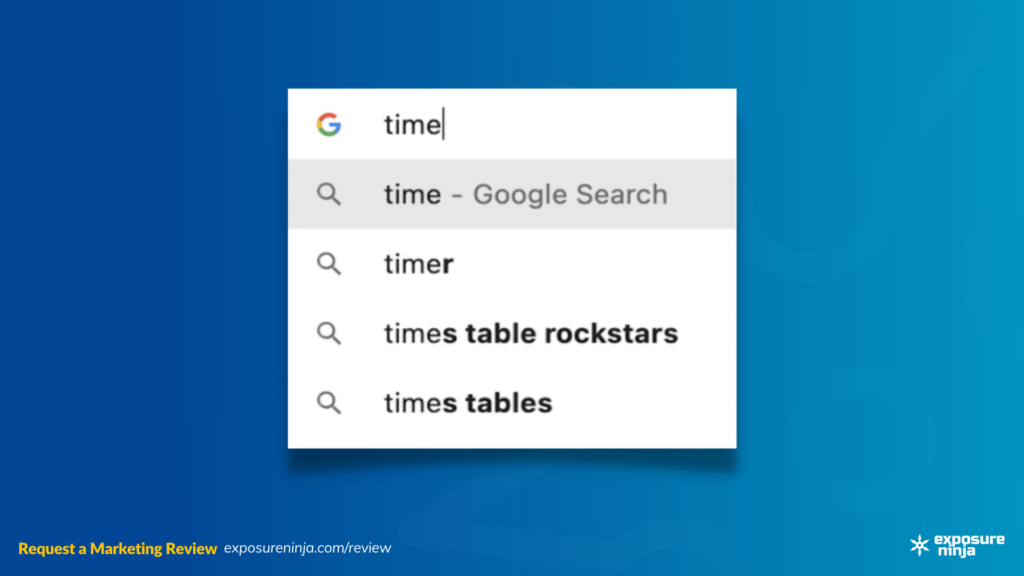Choose the 'timer' suggestion
Viewport: 1024px width, 576px height.
[x=512, y=264]
